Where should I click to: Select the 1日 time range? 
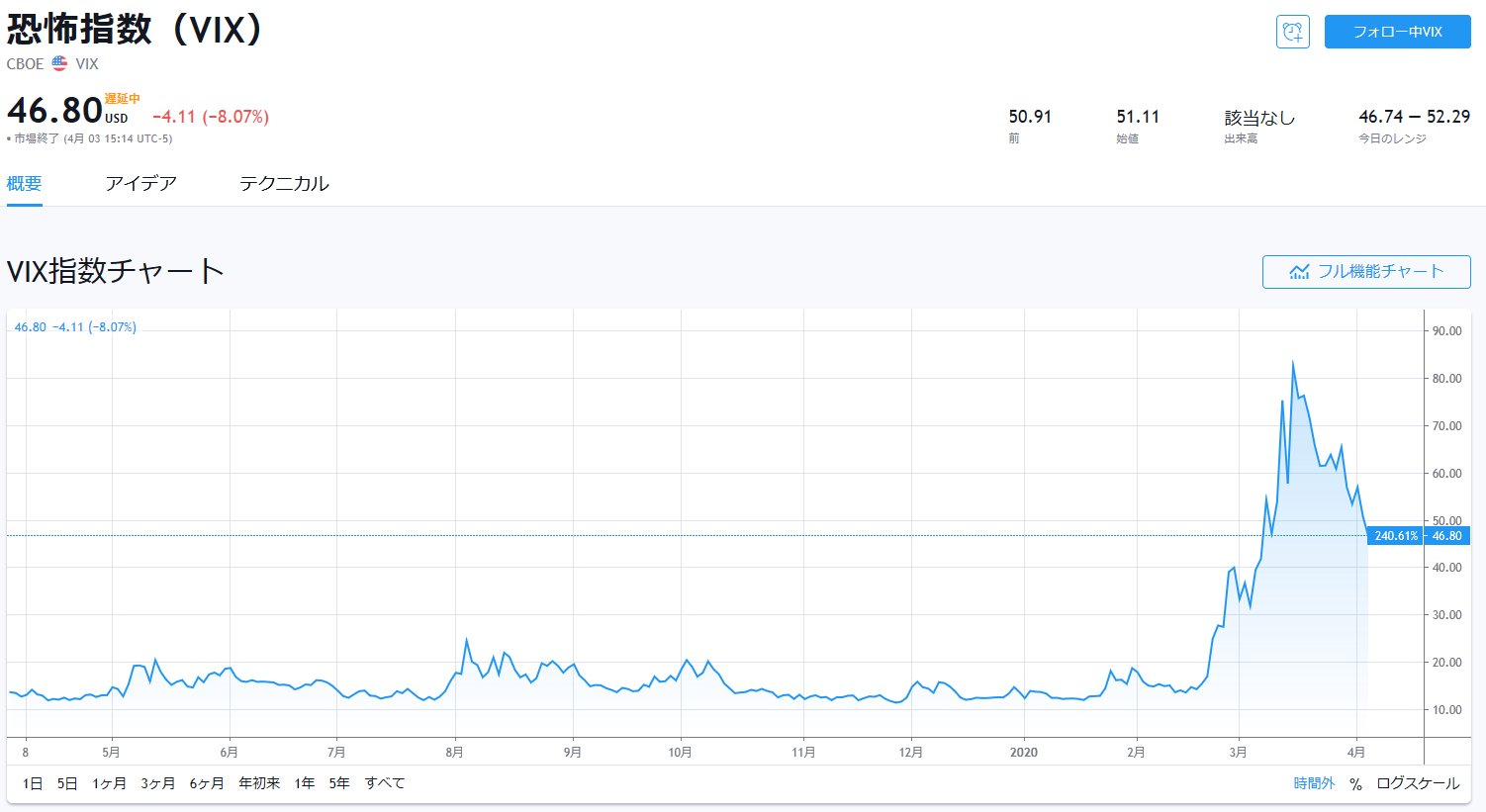point(33,783)
